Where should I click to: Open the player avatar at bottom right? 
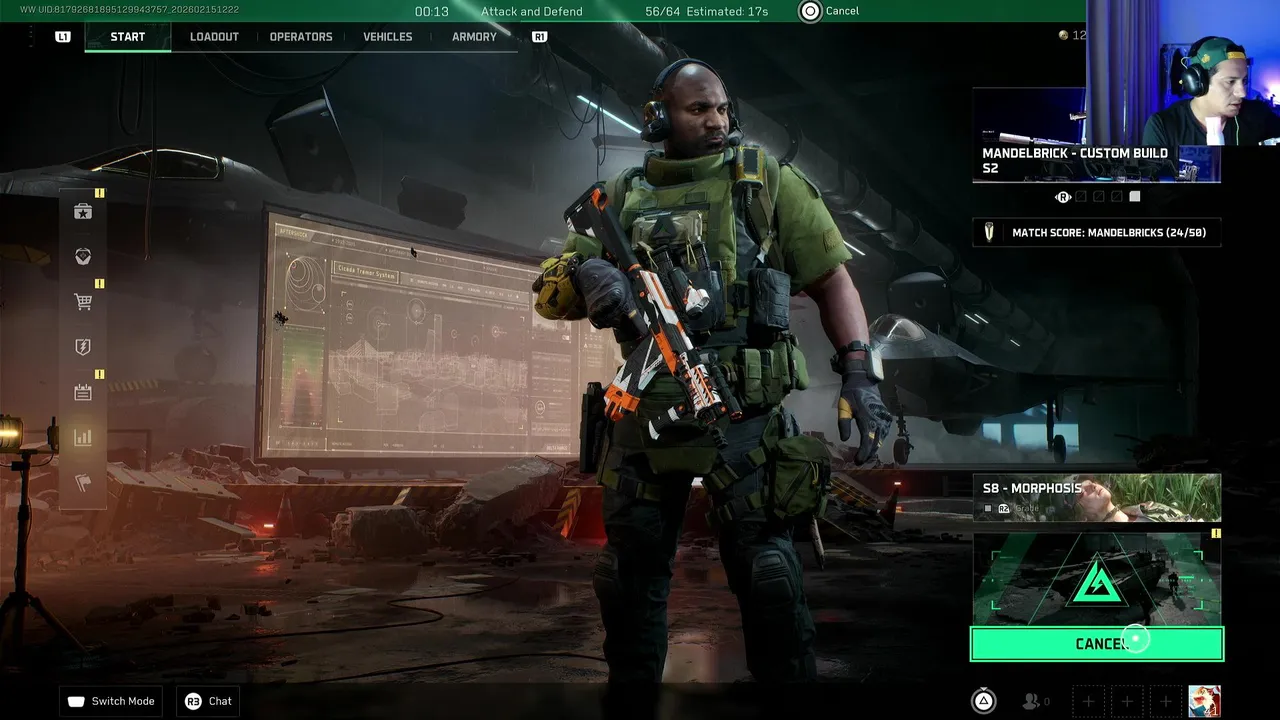tap(1204, 701)
